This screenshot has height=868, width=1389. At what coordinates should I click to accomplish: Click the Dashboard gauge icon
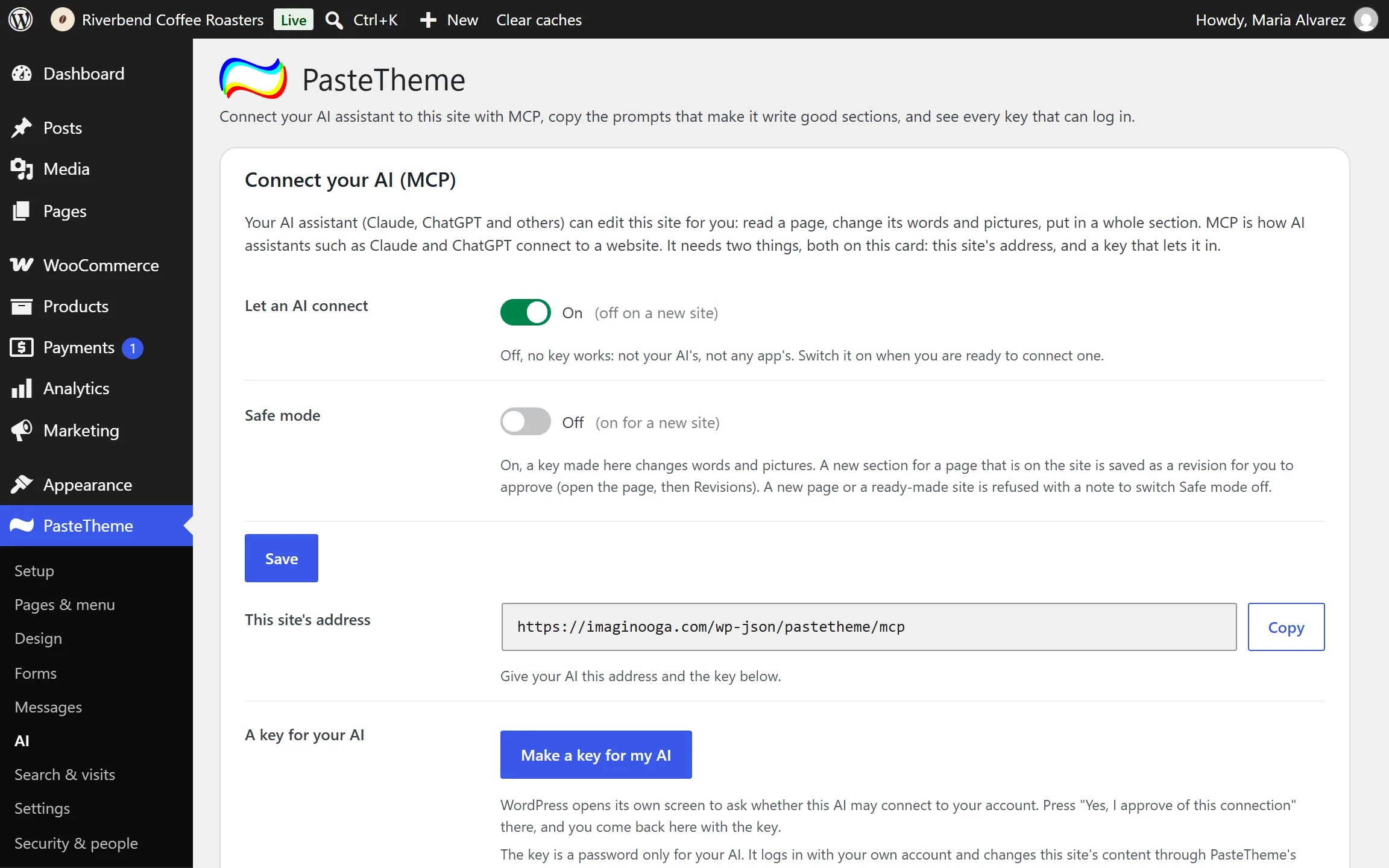[22, 74]
